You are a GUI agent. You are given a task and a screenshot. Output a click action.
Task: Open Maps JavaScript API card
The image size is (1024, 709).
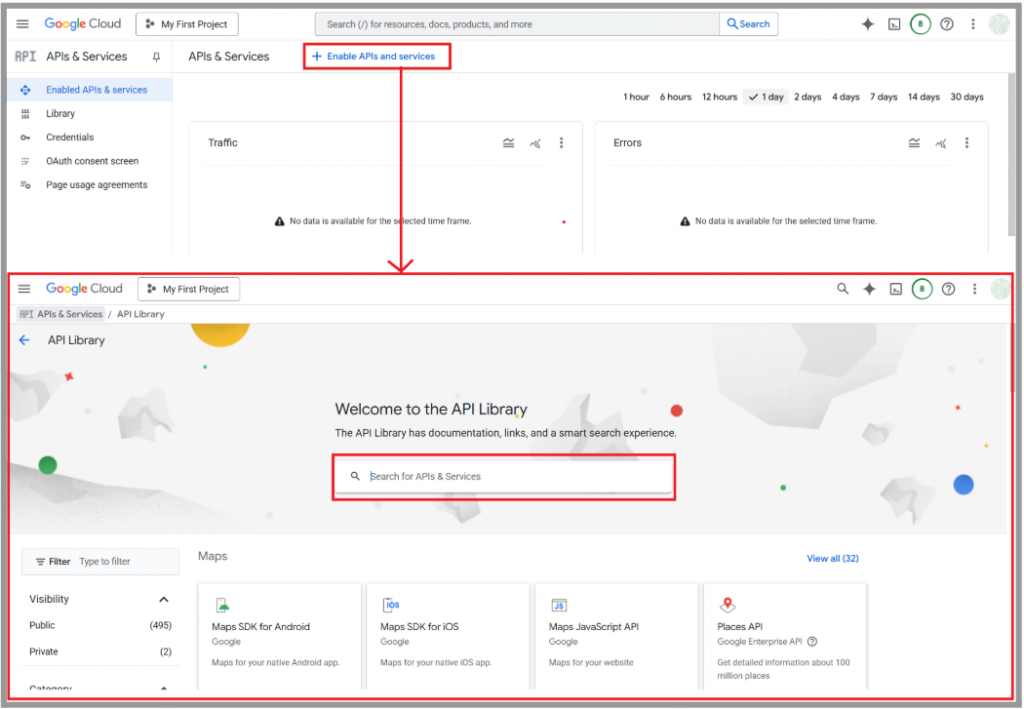tap(616, 636)
